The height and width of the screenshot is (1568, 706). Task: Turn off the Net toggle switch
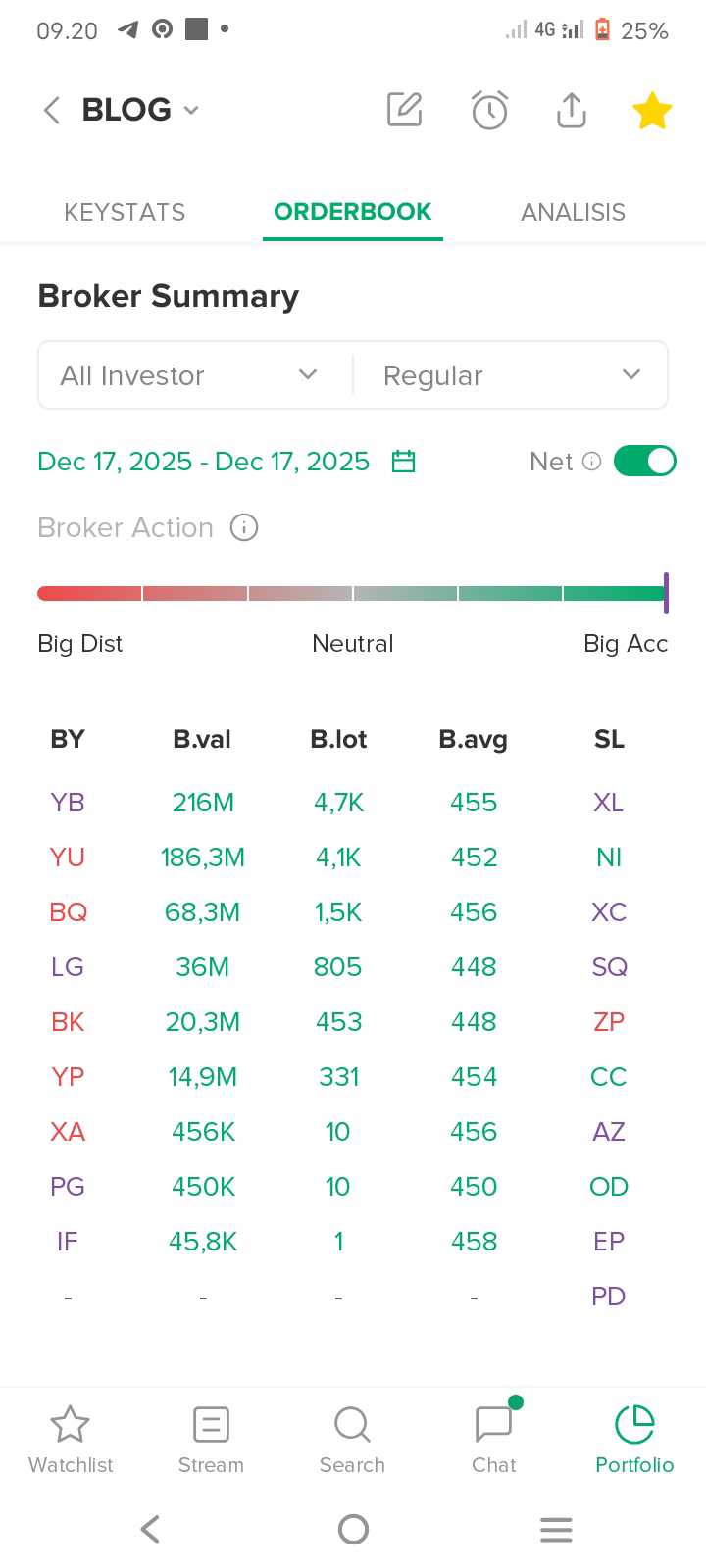[x=644, y=462]
